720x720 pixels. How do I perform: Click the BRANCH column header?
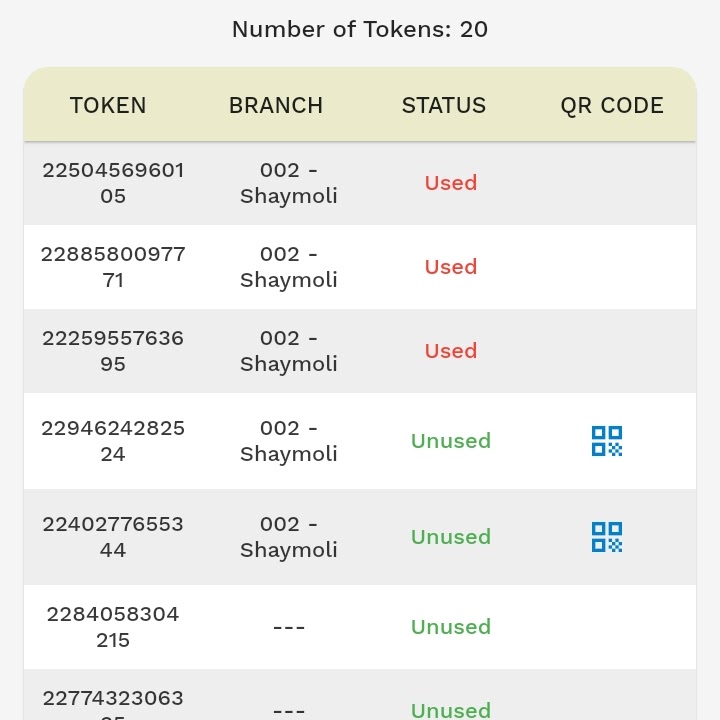pos(276,106)
